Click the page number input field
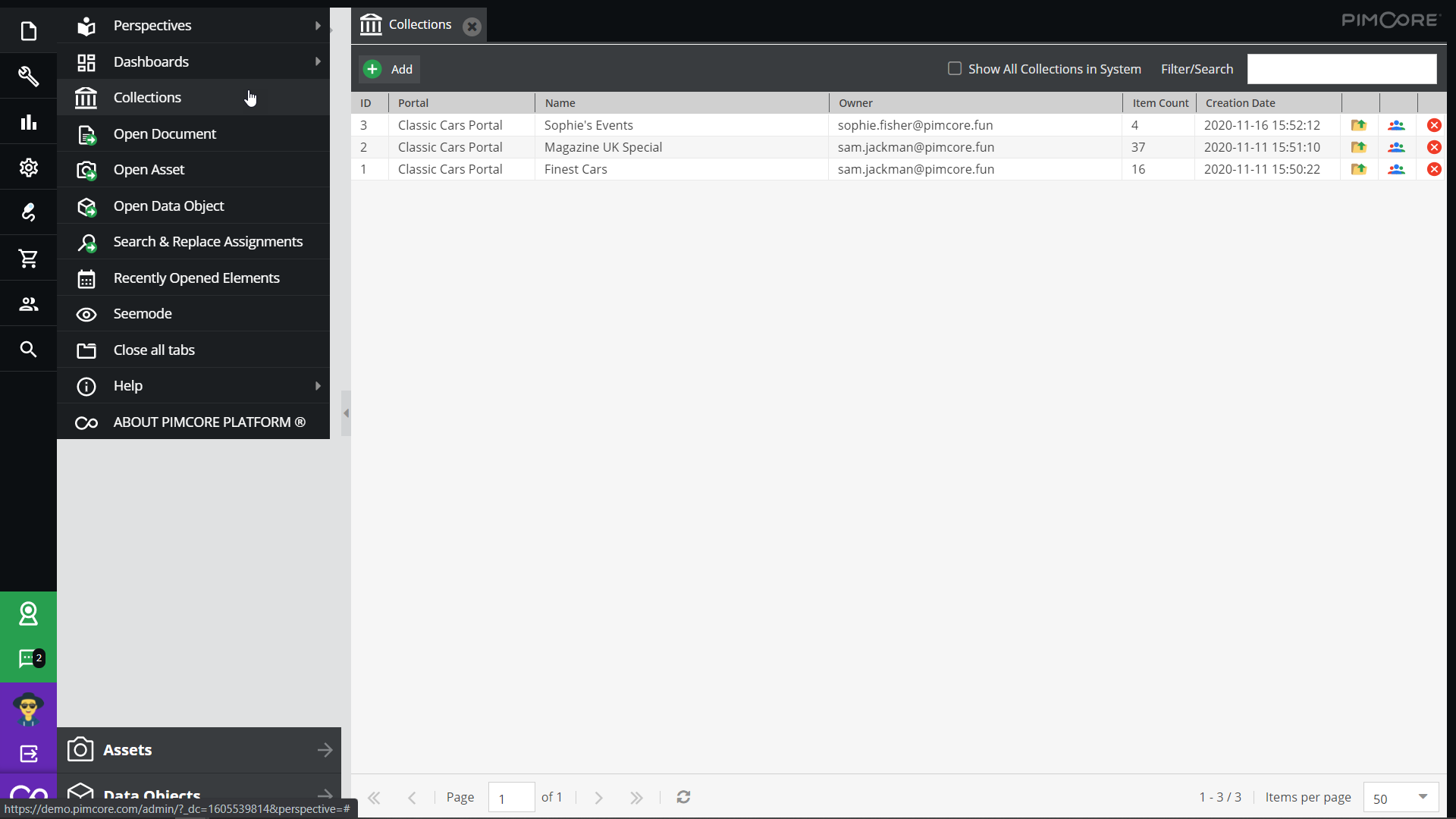 [x=511, y=798]
